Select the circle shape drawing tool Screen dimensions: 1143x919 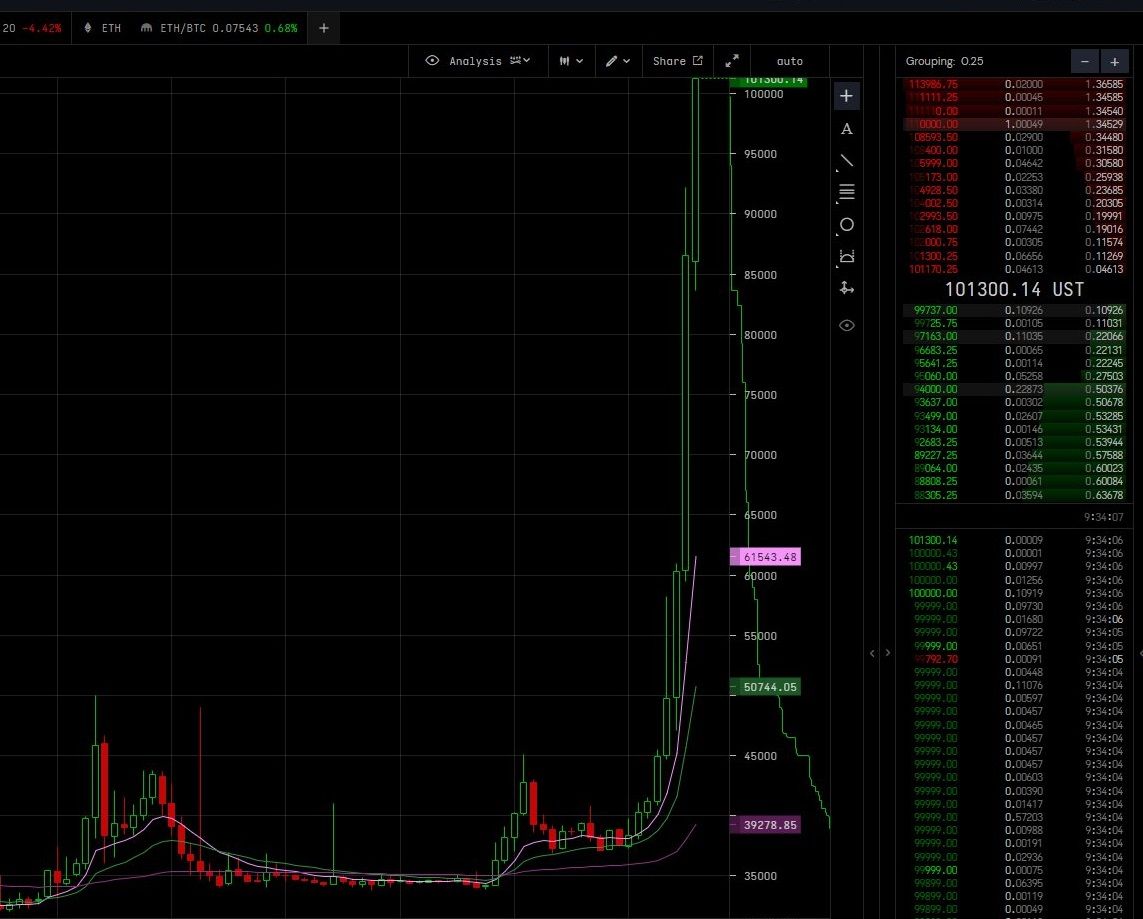click(x=846, y=224)
